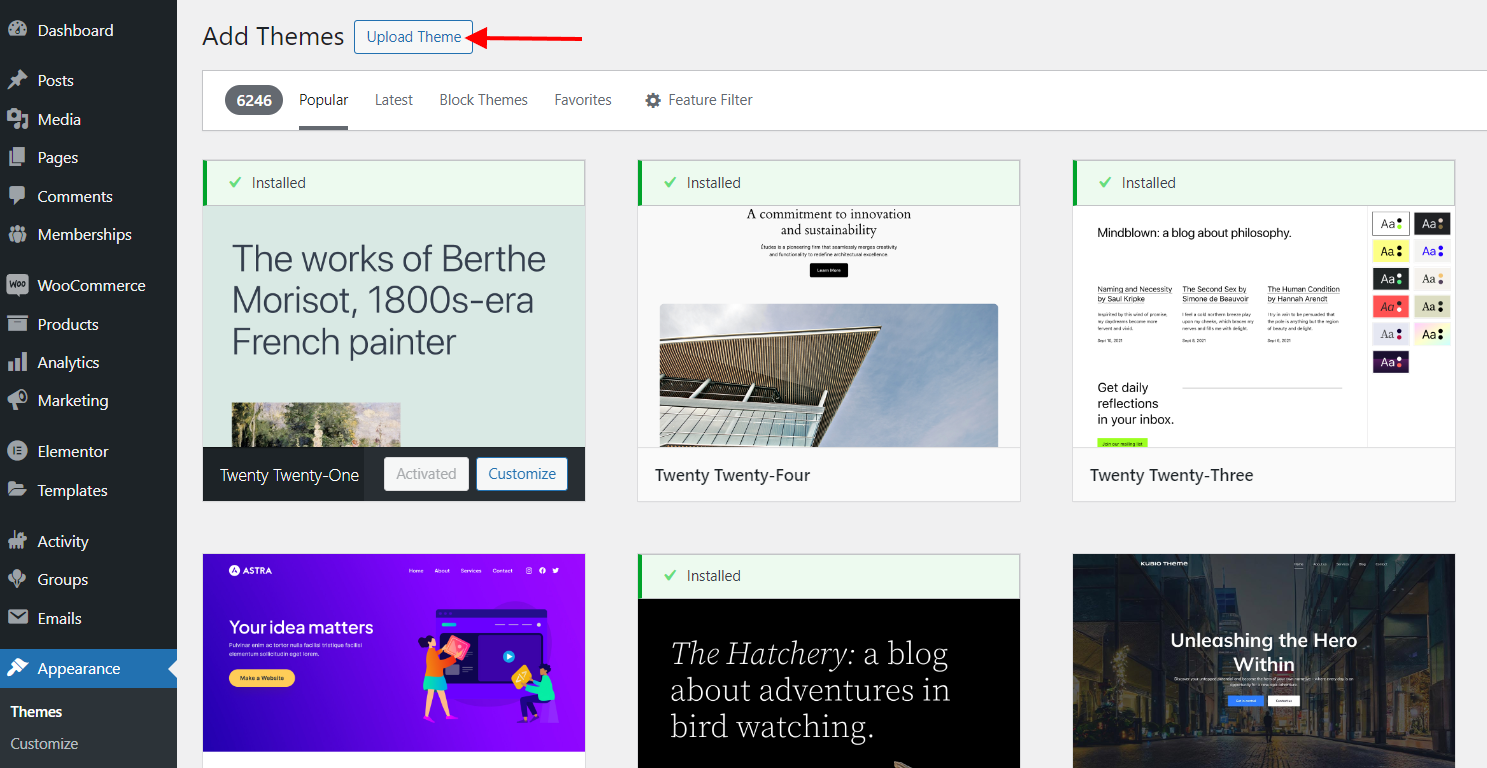Click the Upload Theme button
Image resolution: width=1487 pixels, height=768 pixels.
tap(413, 37)
